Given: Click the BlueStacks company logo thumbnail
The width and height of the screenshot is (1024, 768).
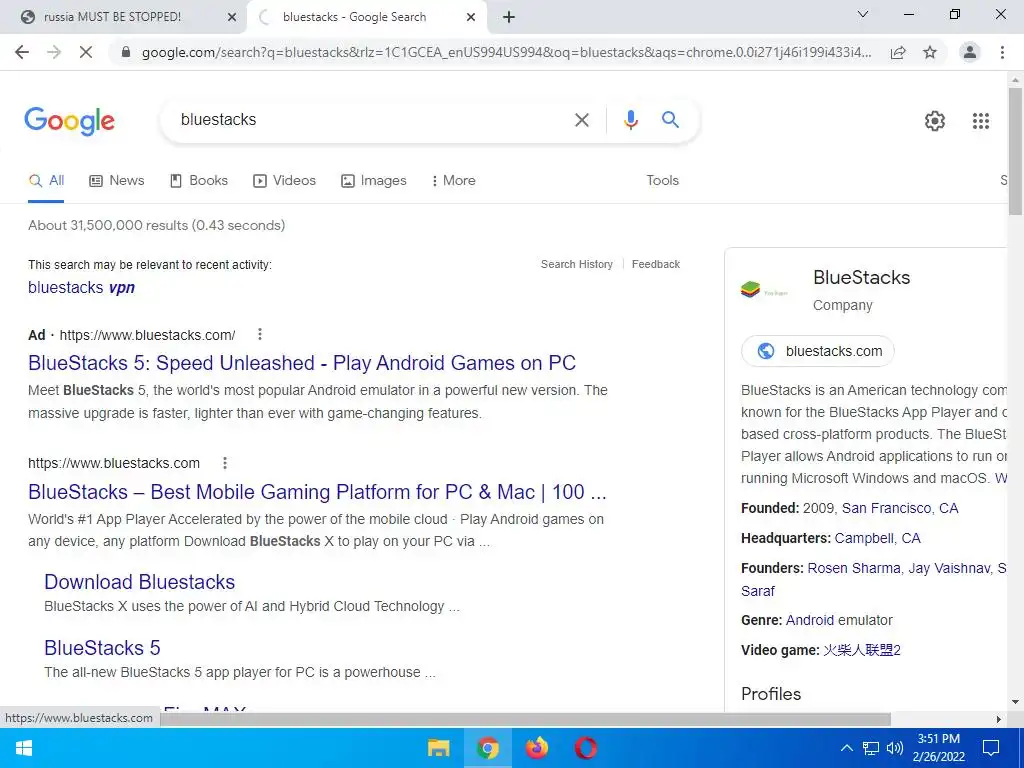Looking at the screenshot, I should click(765, 289).
